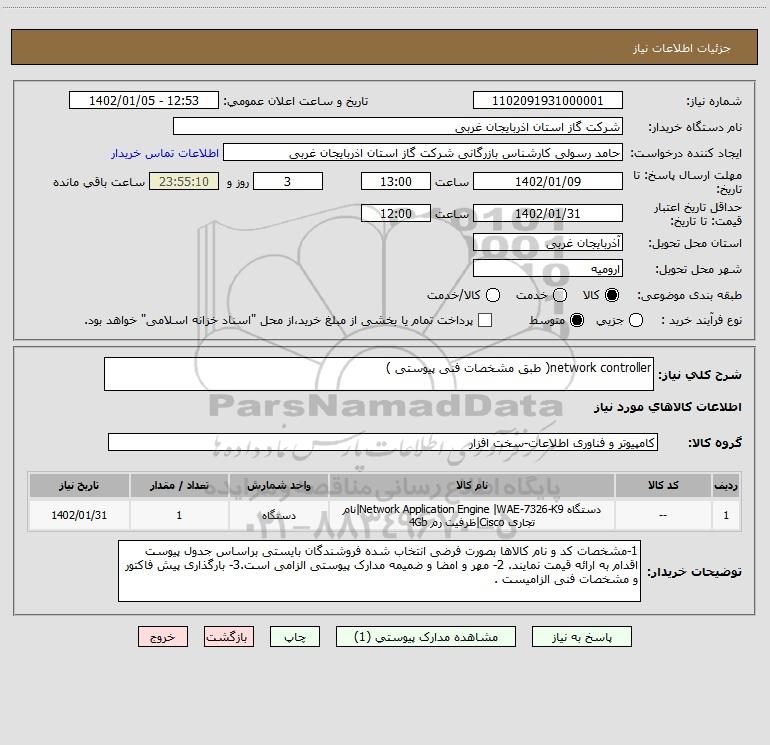
Task: Click the بازگشت back button
Action: click(x=229, y=637)
